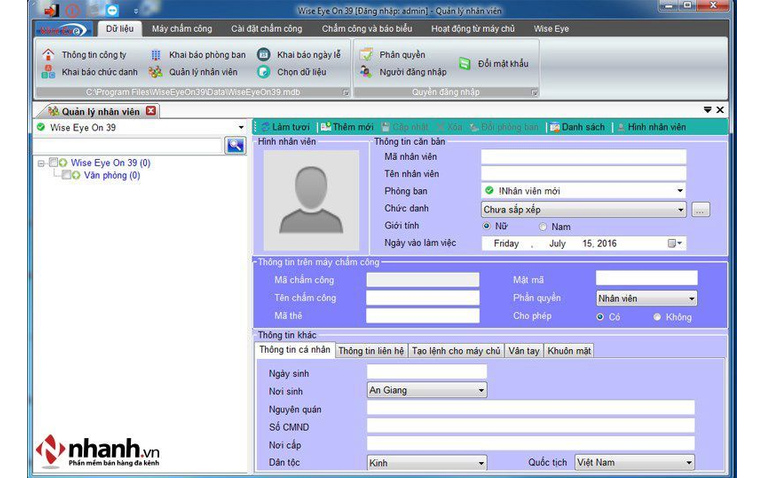Switch to Máy chấm công ribbon tab

[182, 29]
